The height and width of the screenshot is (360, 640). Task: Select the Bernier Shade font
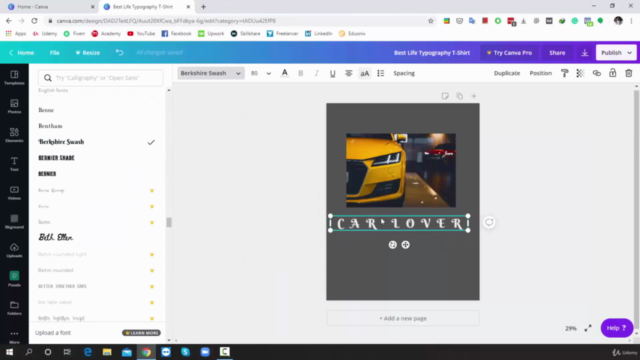(x=56, y=158)
